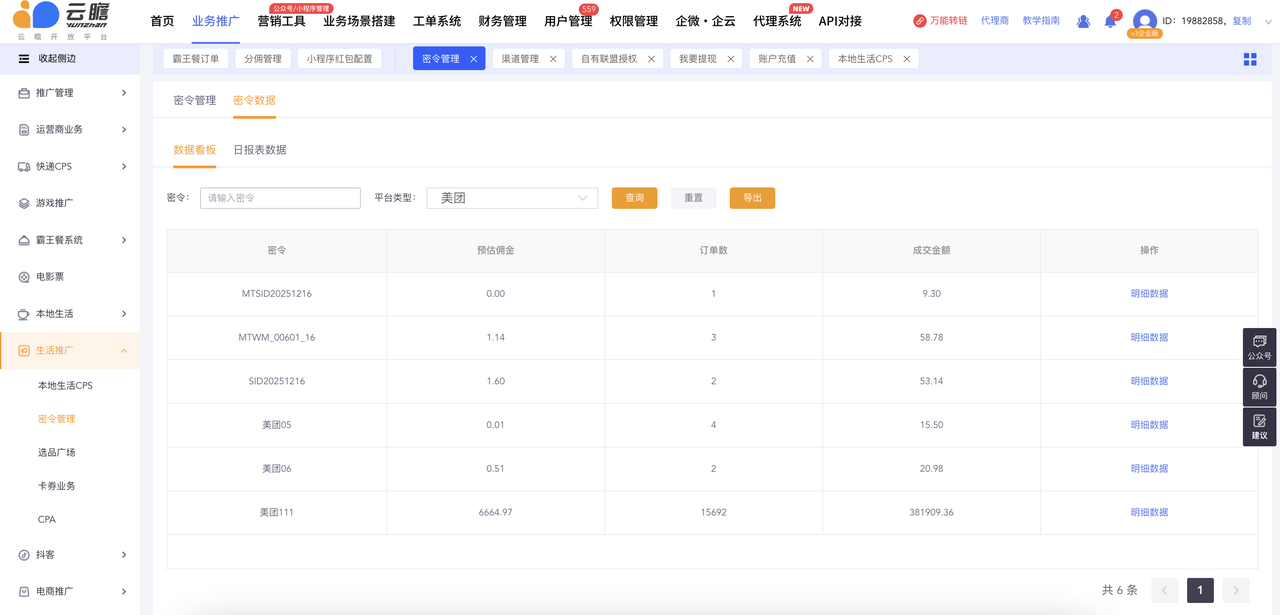Open the grid layout icon at top right
The width and height of the screenshot is (1280, 615).
coord(1250,59)
